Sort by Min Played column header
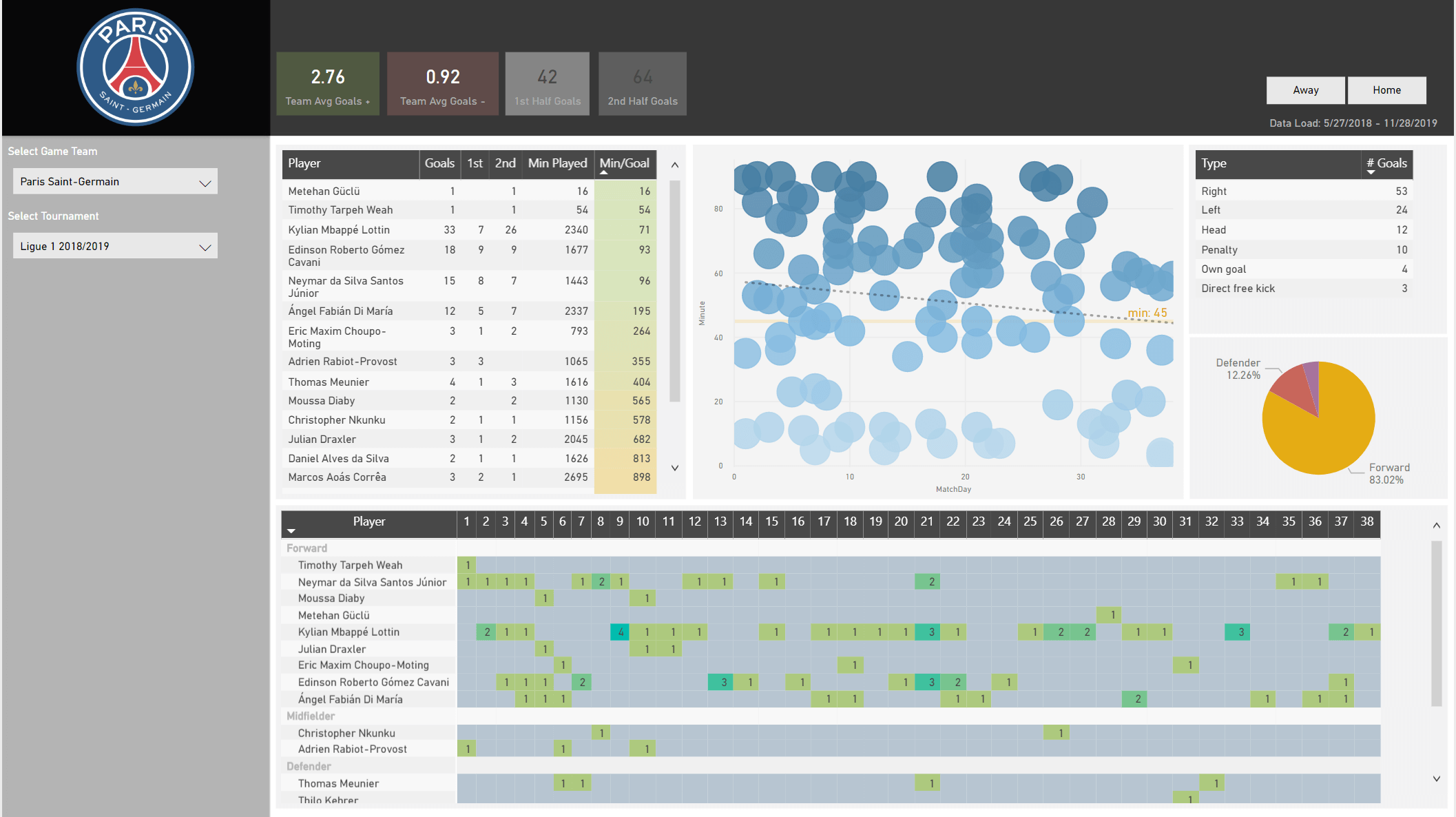 557,163
